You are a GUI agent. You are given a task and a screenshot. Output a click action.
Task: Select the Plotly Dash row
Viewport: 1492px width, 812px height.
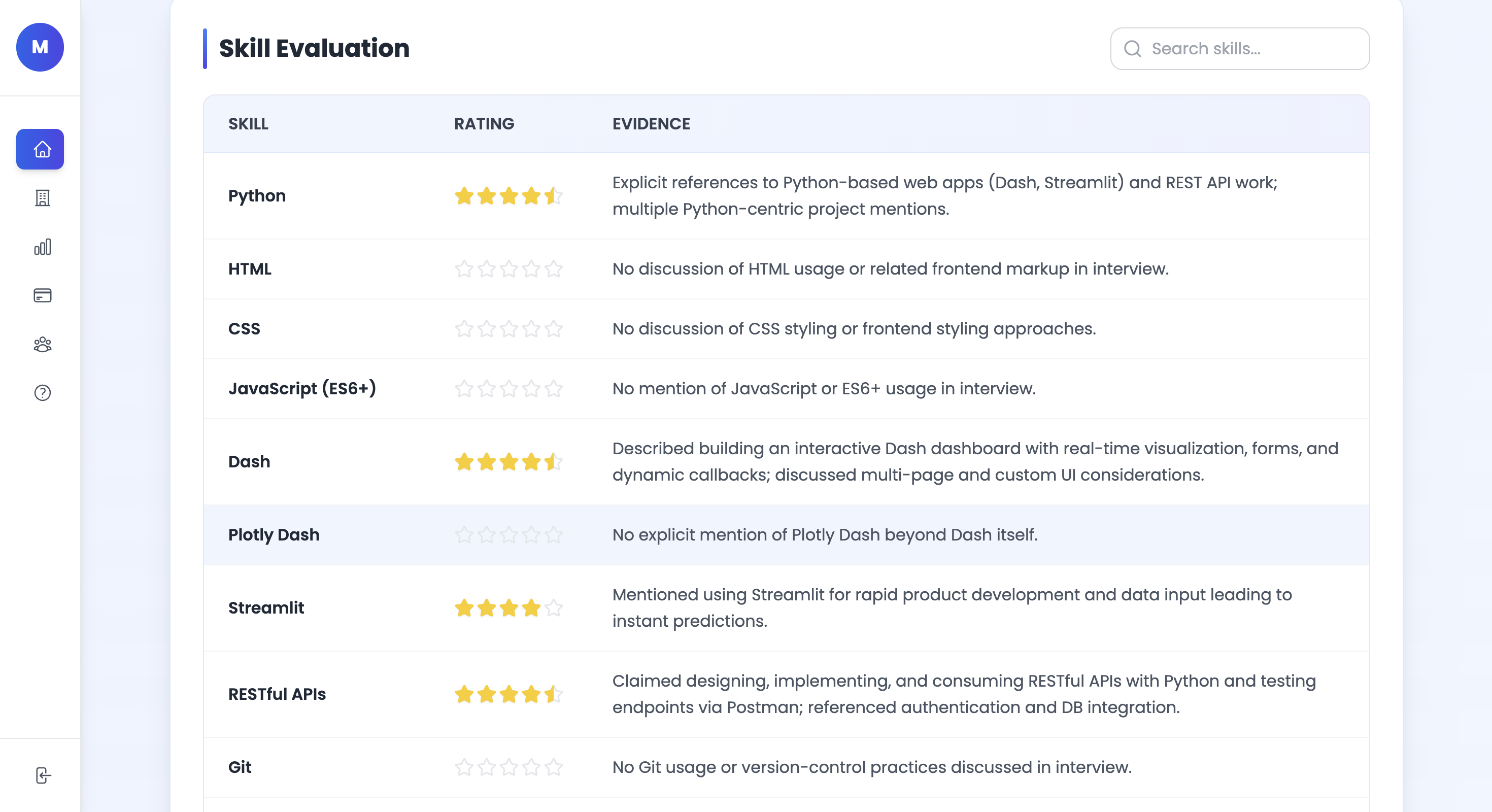pos(274,534)
